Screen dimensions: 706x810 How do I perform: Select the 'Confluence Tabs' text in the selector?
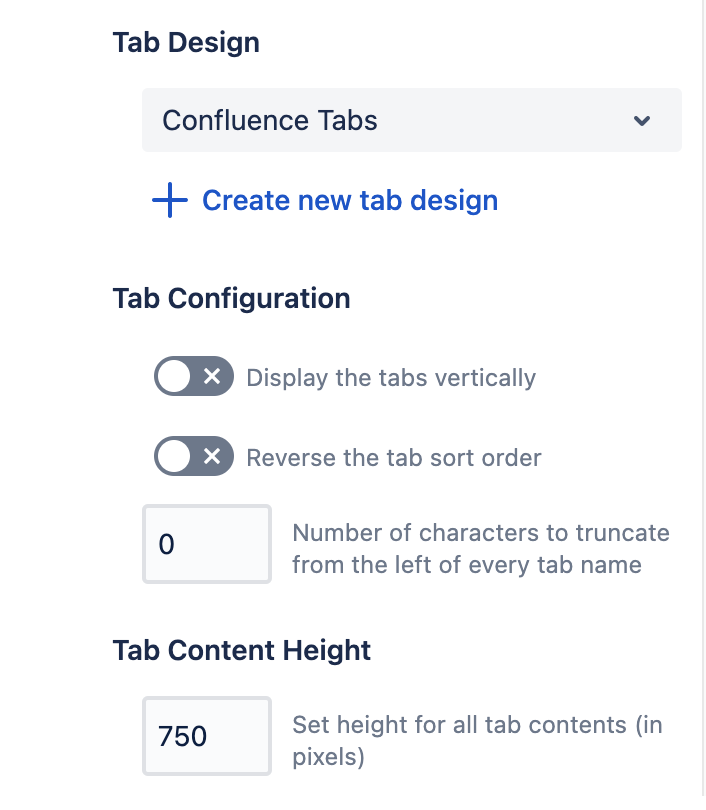[270, 120]
